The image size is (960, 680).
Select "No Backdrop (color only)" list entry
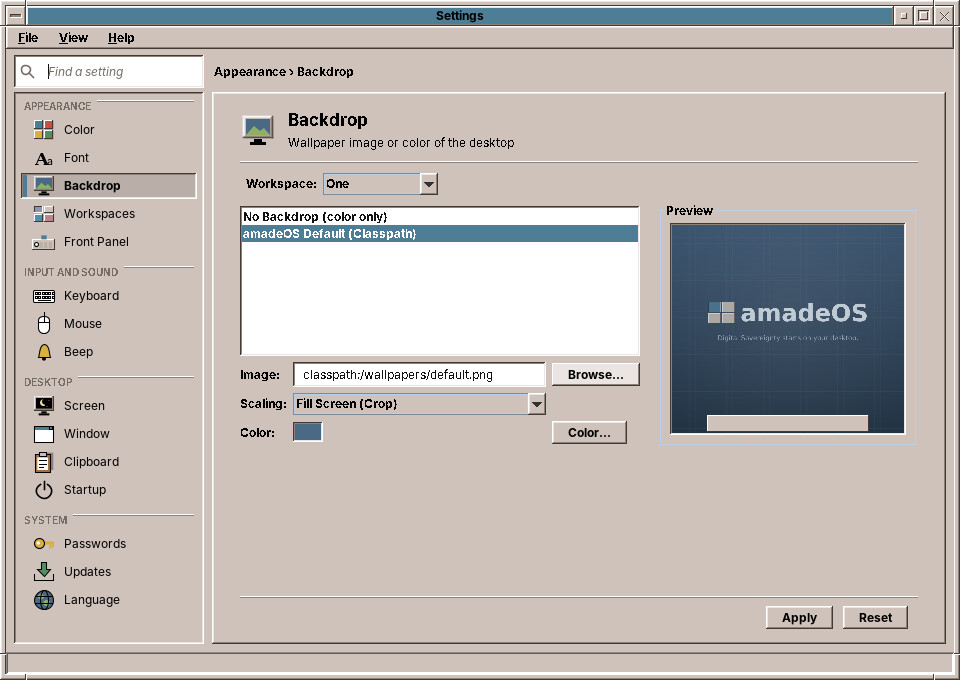click(x=440, y=217)
